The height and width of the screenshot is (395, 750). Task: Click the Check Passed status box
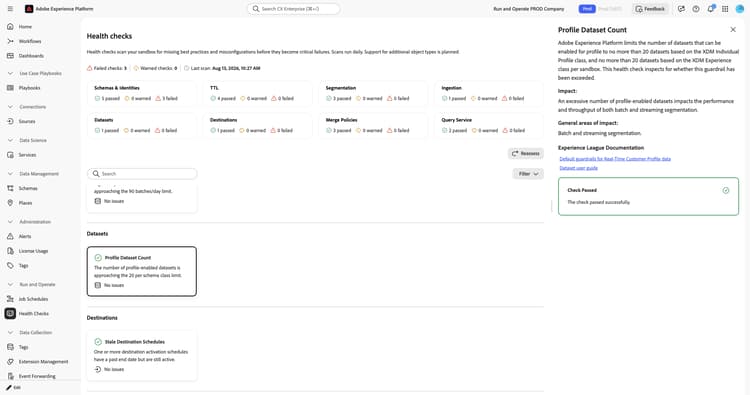click(x=648, y=196)
